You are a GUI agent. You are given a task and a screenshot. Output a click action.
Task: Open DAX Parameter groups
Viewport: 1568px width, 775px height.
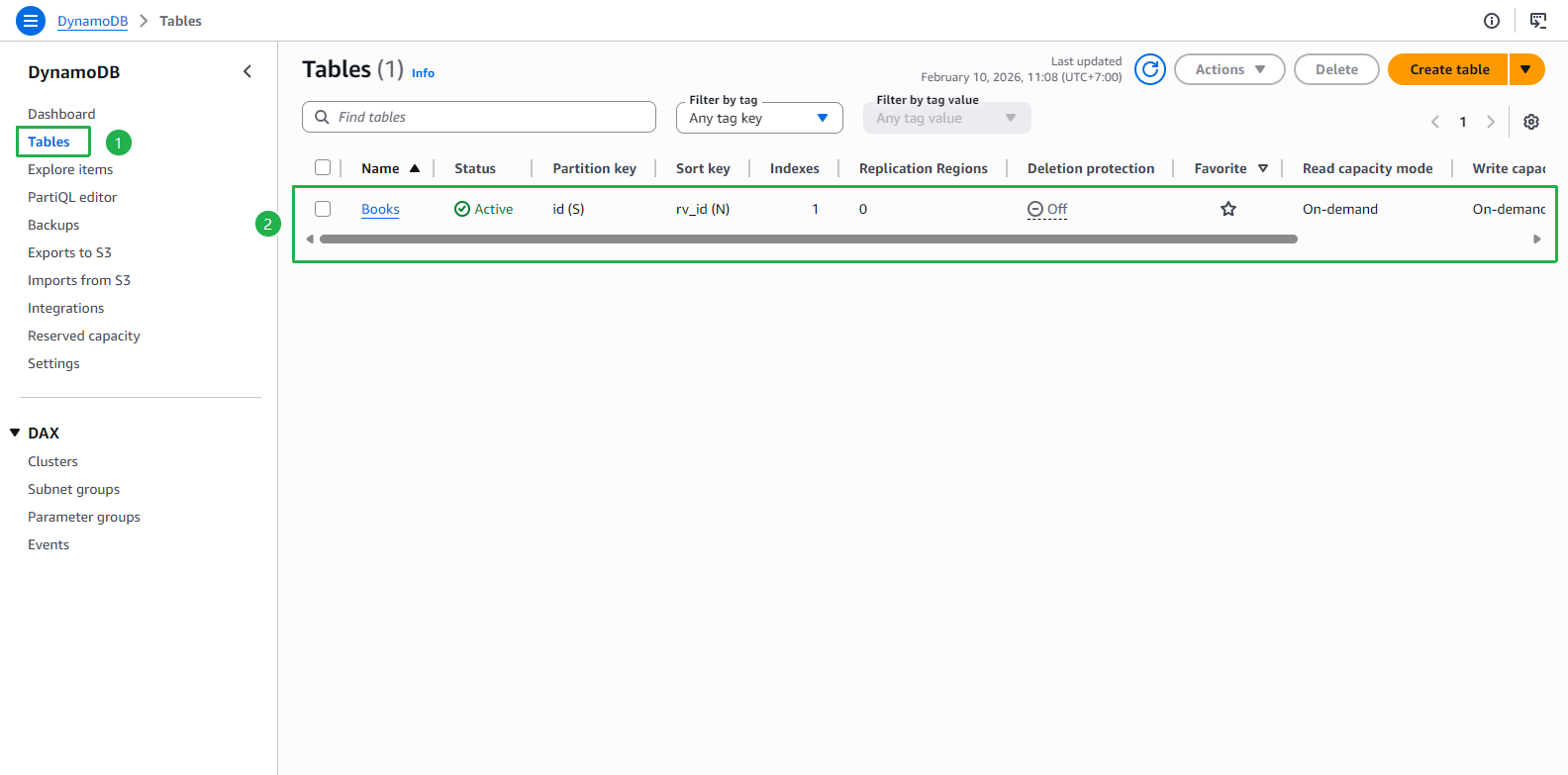click(x=84, y=517)
